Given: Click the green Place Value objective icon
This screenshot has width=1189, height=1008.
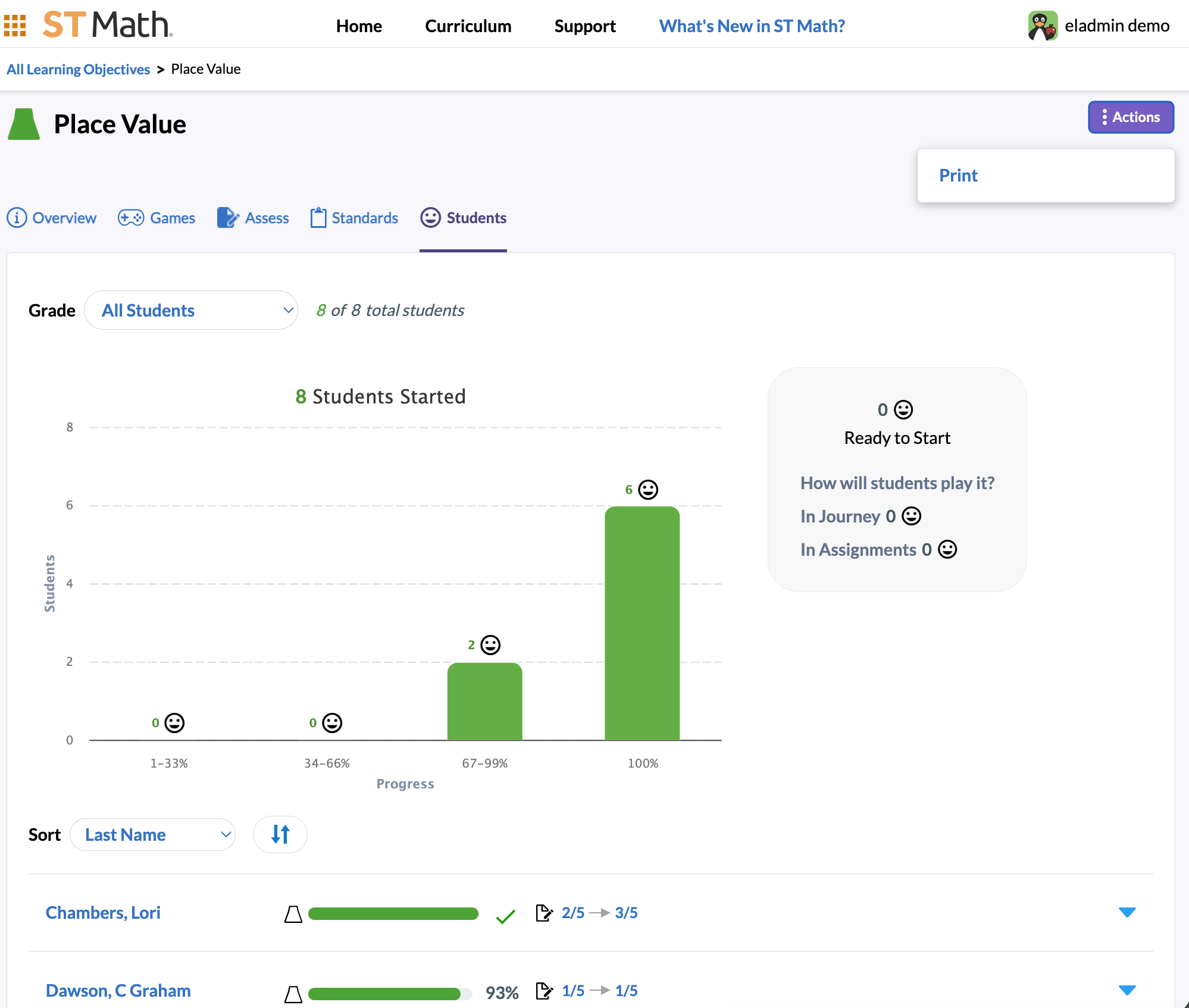Looking at the screenshot, I should [24, 124].
